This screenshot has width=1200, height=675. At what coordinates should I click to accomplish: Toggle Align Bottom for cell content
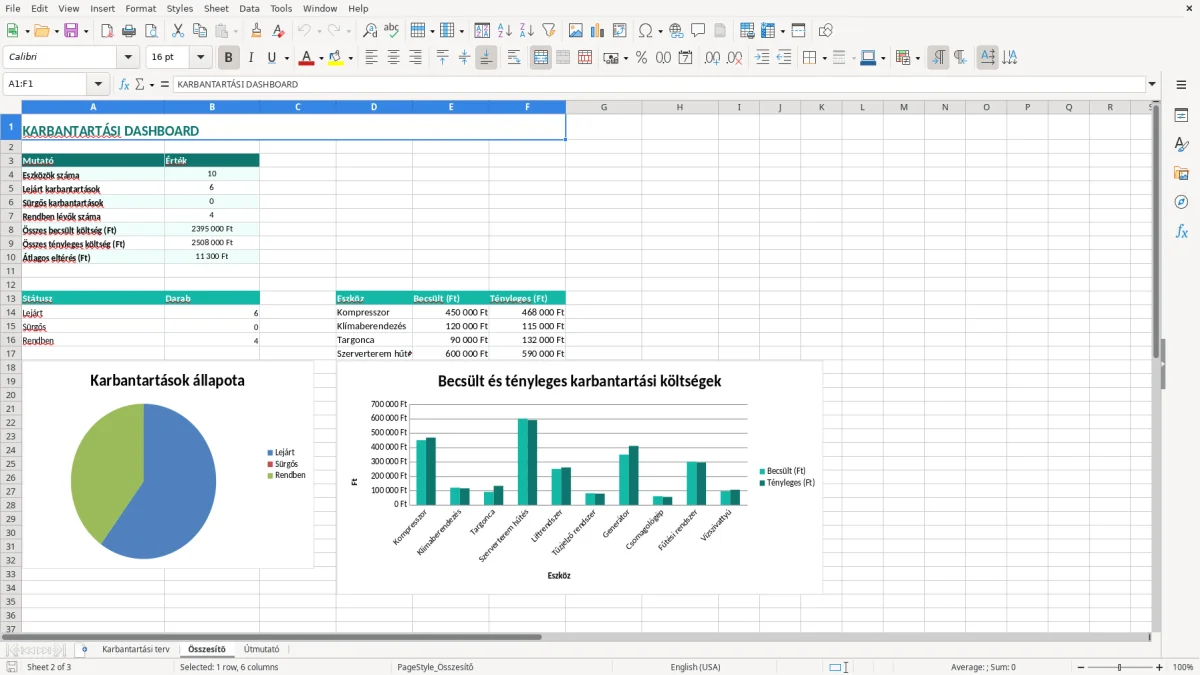486,58
